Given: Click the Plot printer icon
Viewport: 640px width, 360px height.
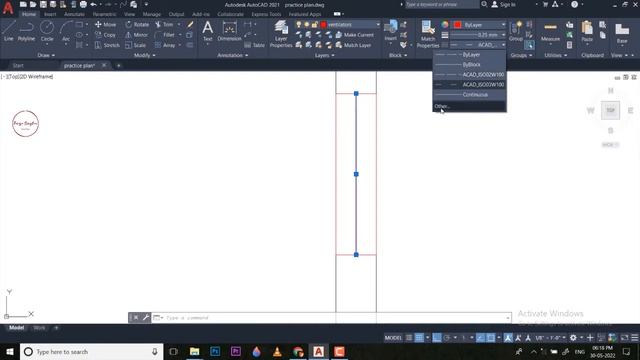Looking at the screenshot, I should (x=83, y=4).
